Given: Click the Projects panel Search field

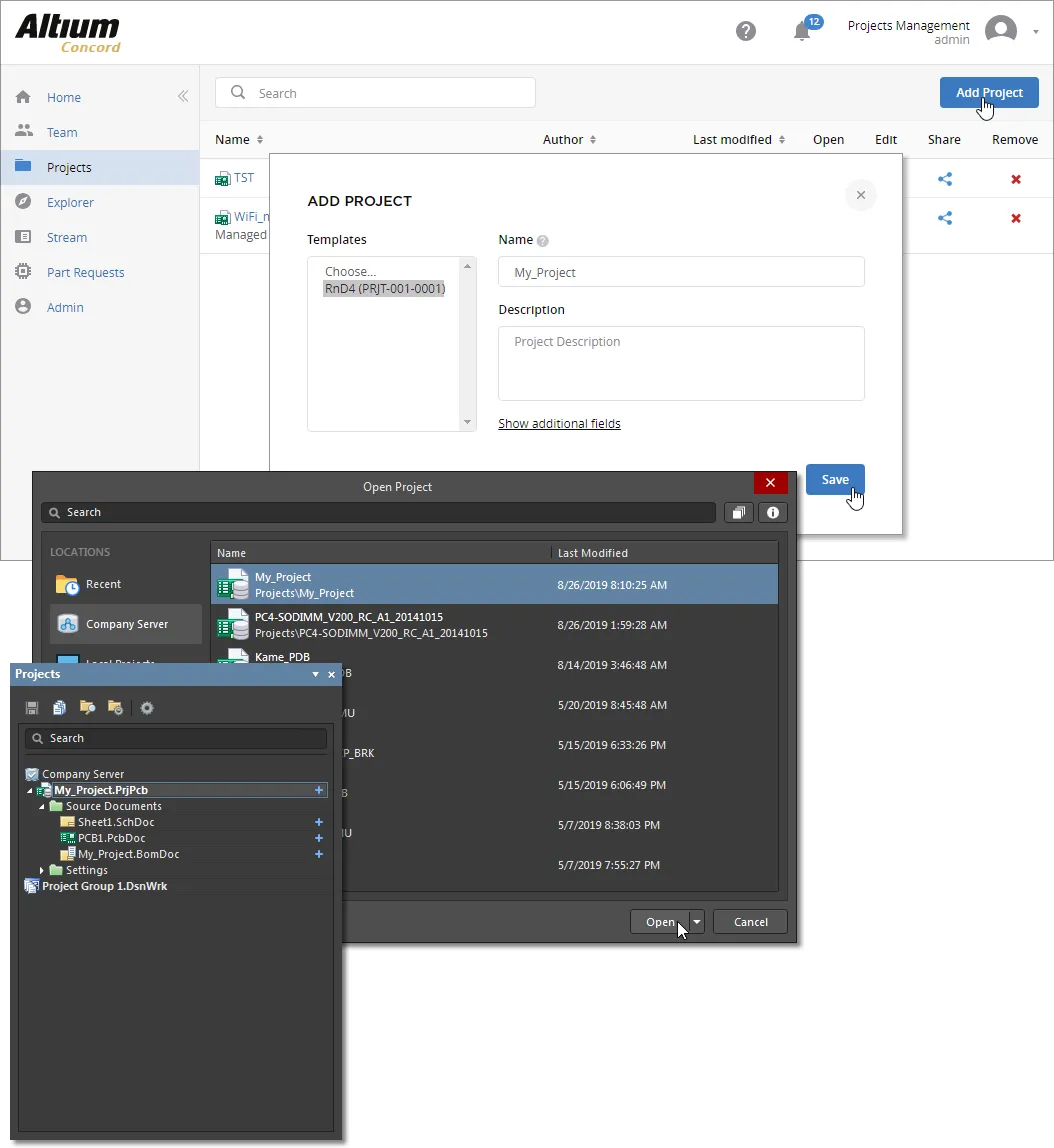Looking at the screenshot, I should coord(176,739).
